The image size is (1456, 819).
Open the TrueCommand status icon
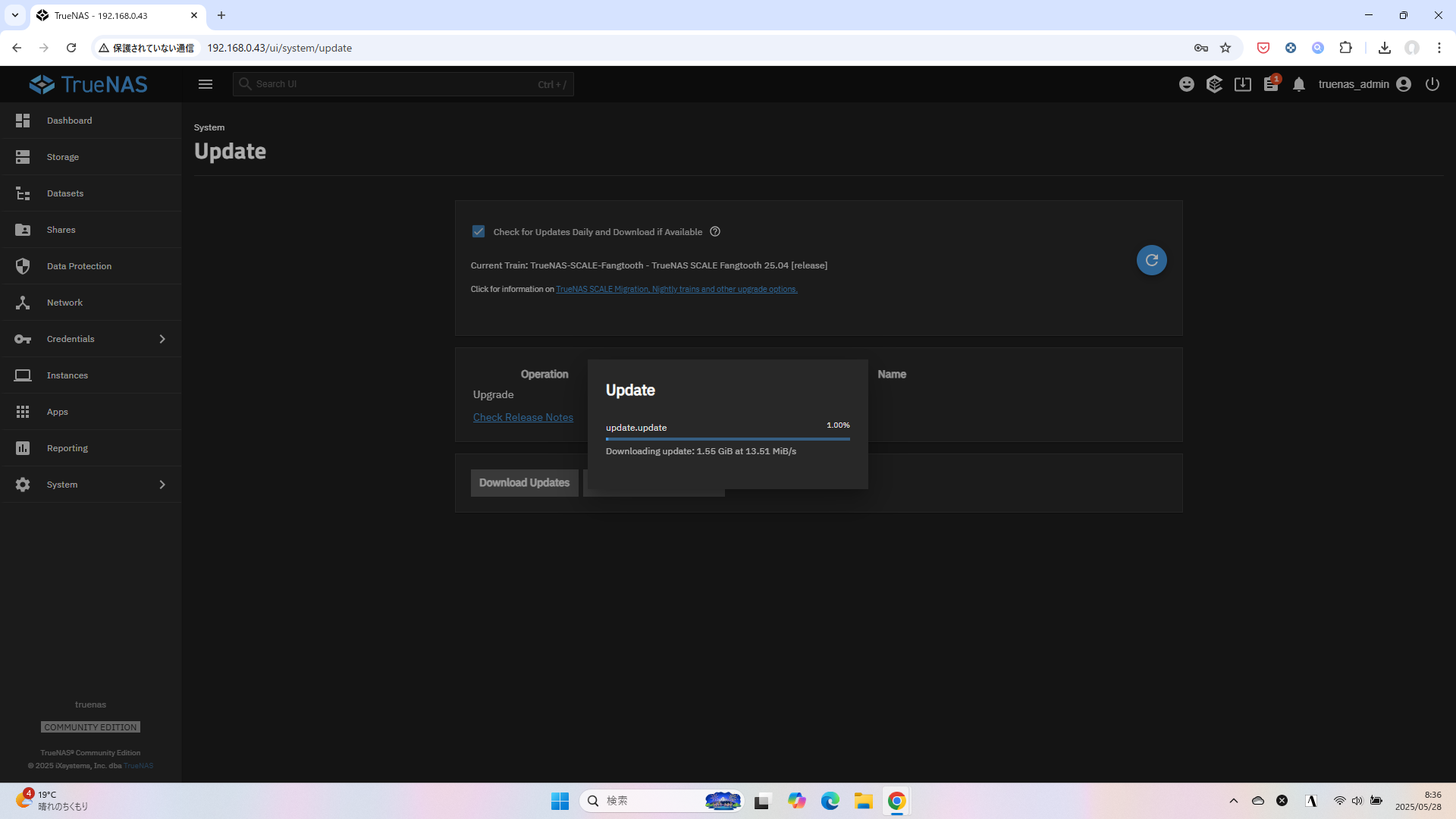click(1214, 84)
